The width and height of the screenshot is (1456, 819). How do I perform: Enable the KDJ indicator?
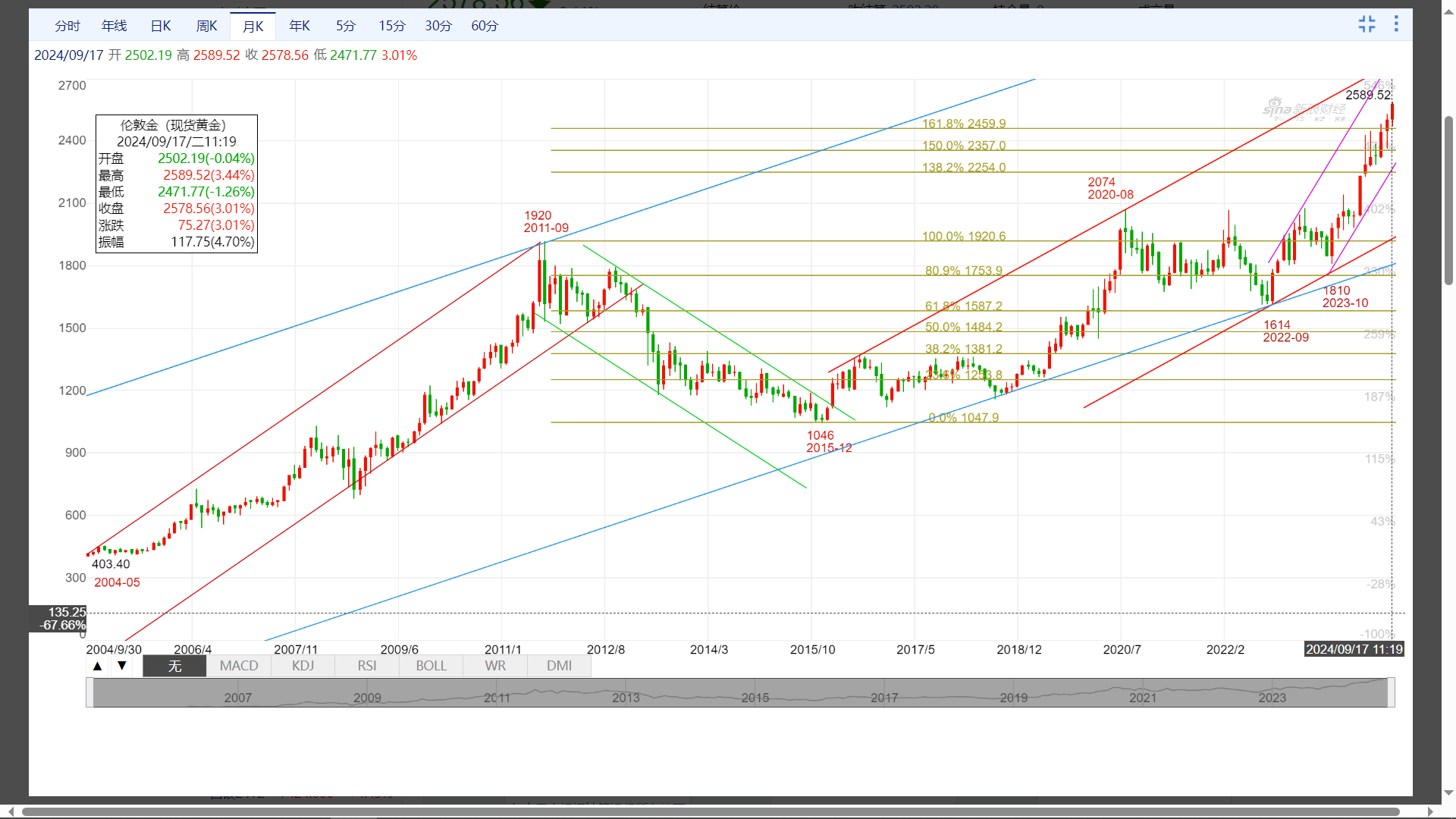click(303, 666)
